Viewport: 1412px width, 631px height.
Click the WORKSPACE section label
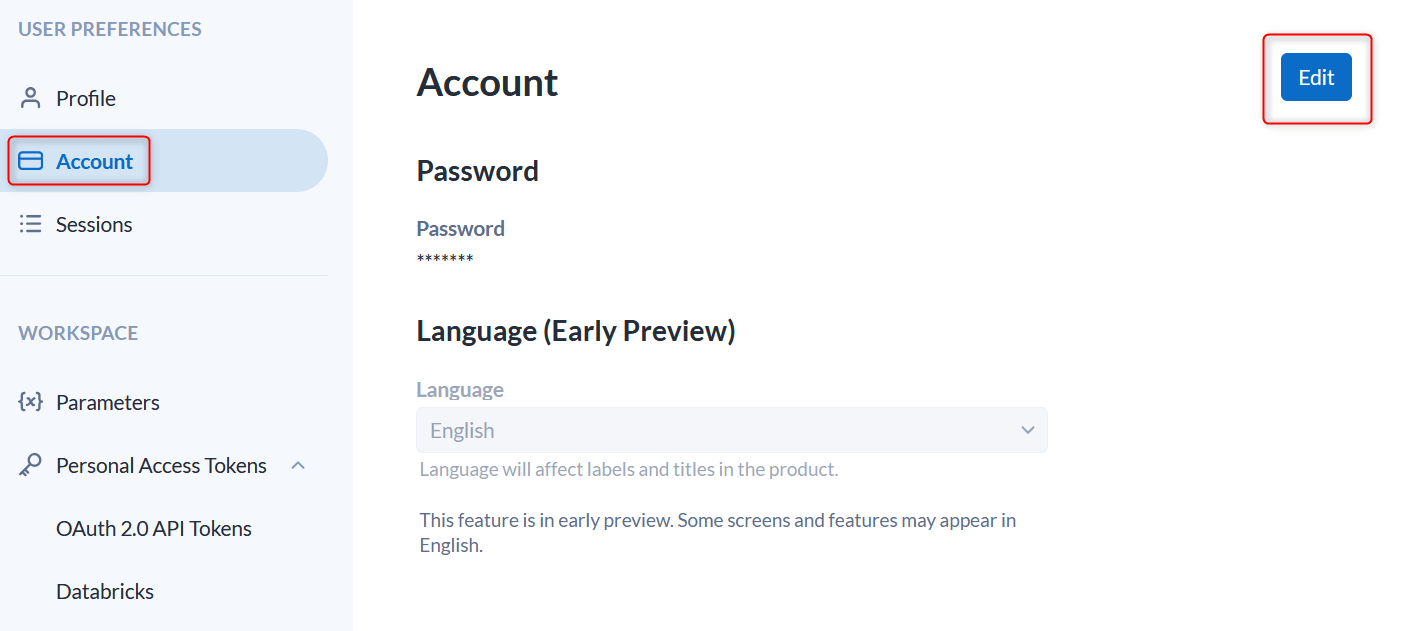point(78,333)
